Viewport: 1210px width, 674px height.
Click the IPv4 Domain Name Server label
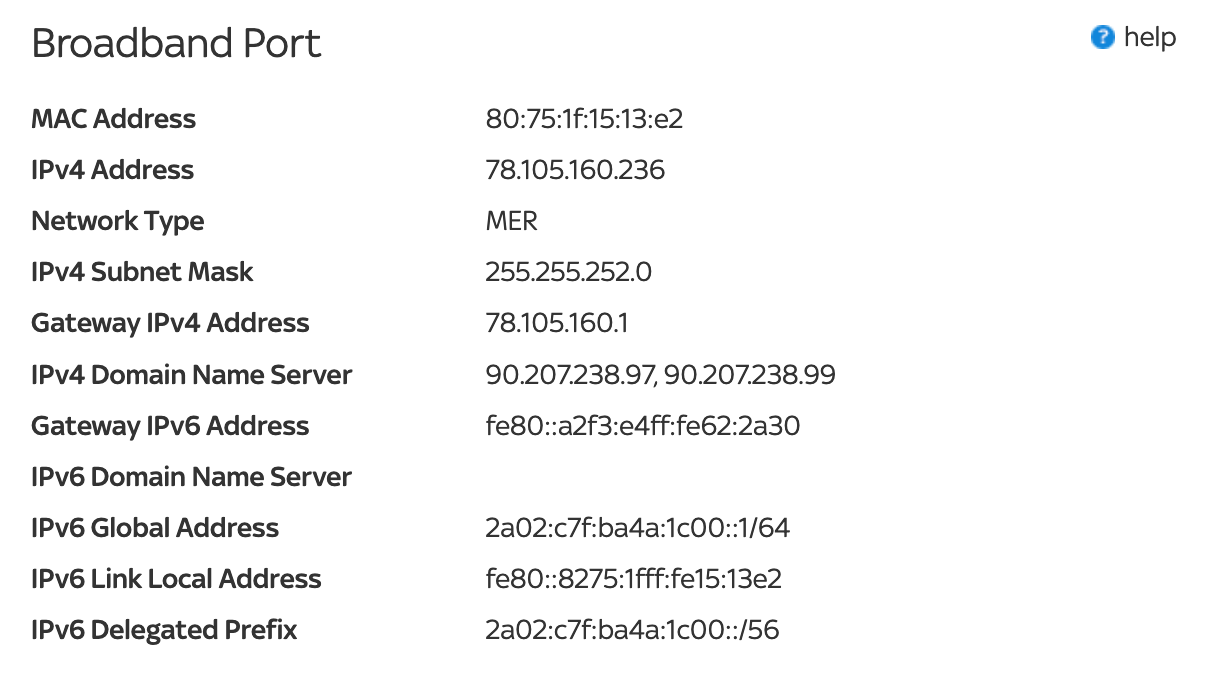coord(191,375)
